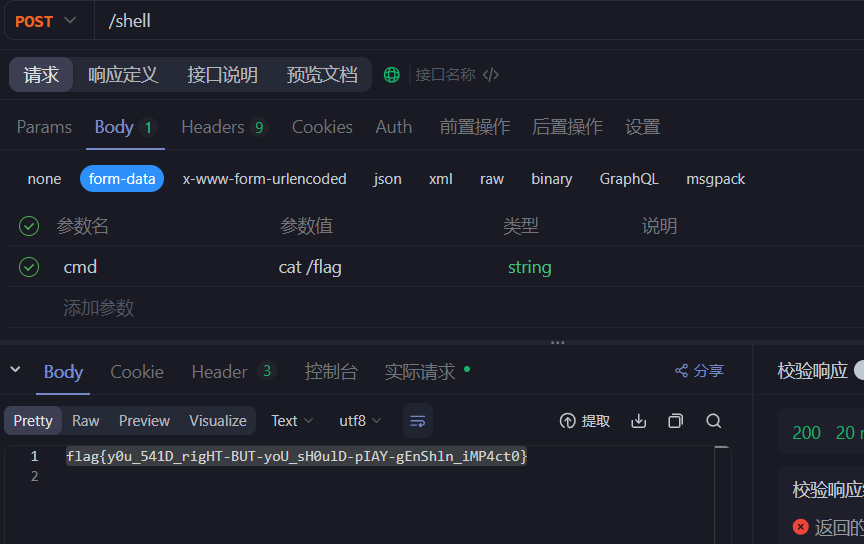Switch to the 请求 tab
864x544 pixels.
(x=41, y=74)
